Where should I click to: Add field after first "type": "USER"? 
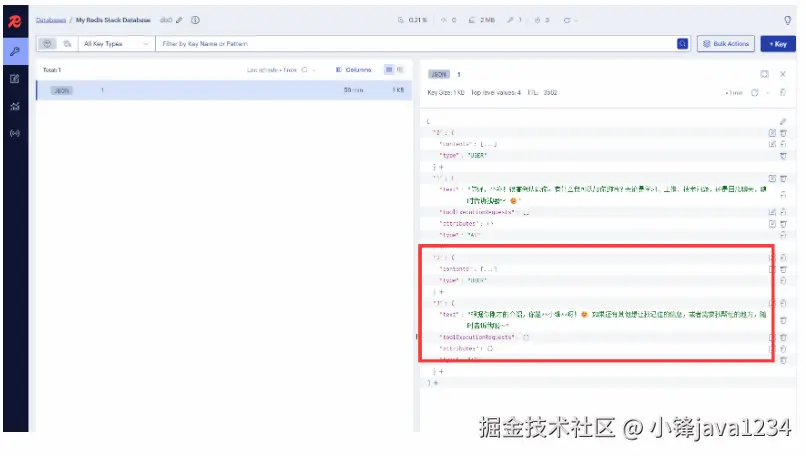click(x=441, y=167)
